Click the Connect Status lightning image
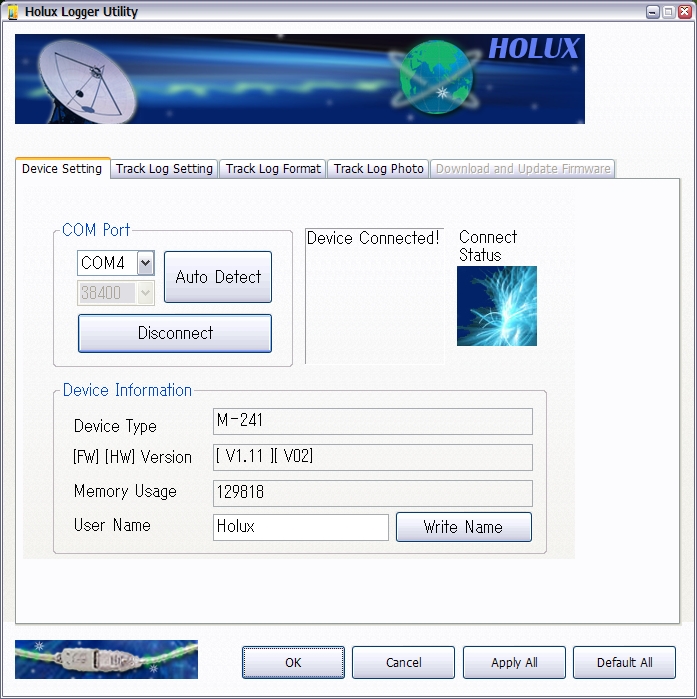 pos(497,306)
